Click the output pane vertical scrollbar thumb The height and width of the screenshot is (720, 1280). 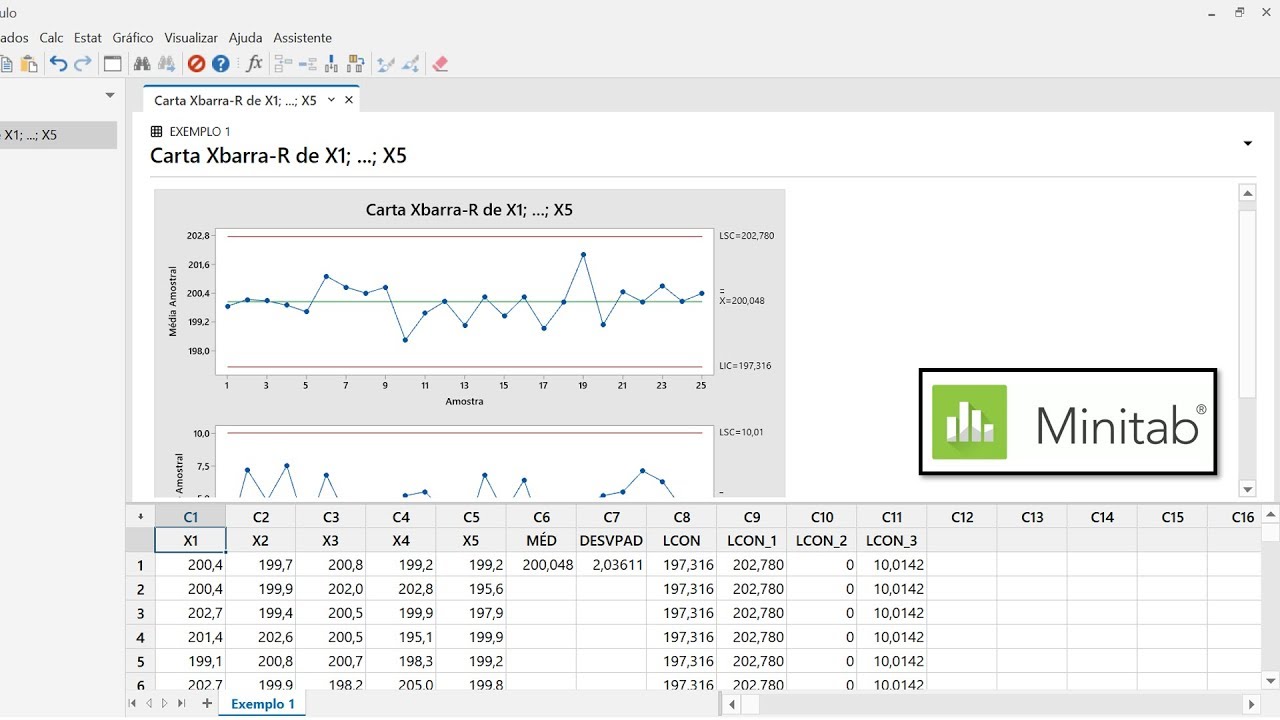pos(1247,303)
